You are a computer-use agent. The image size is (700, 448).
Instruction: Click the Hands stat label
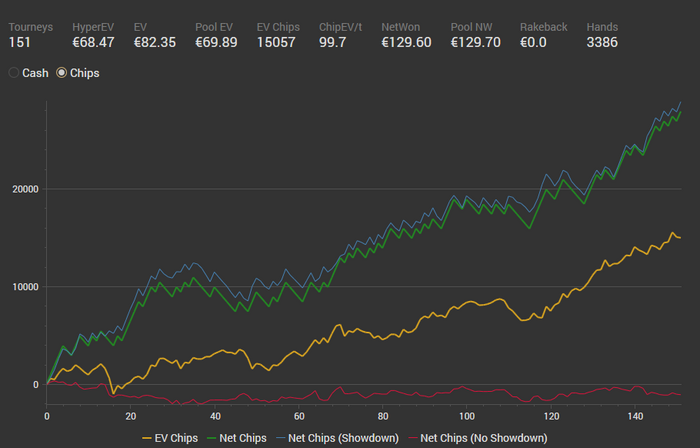(x=602, y=27)
